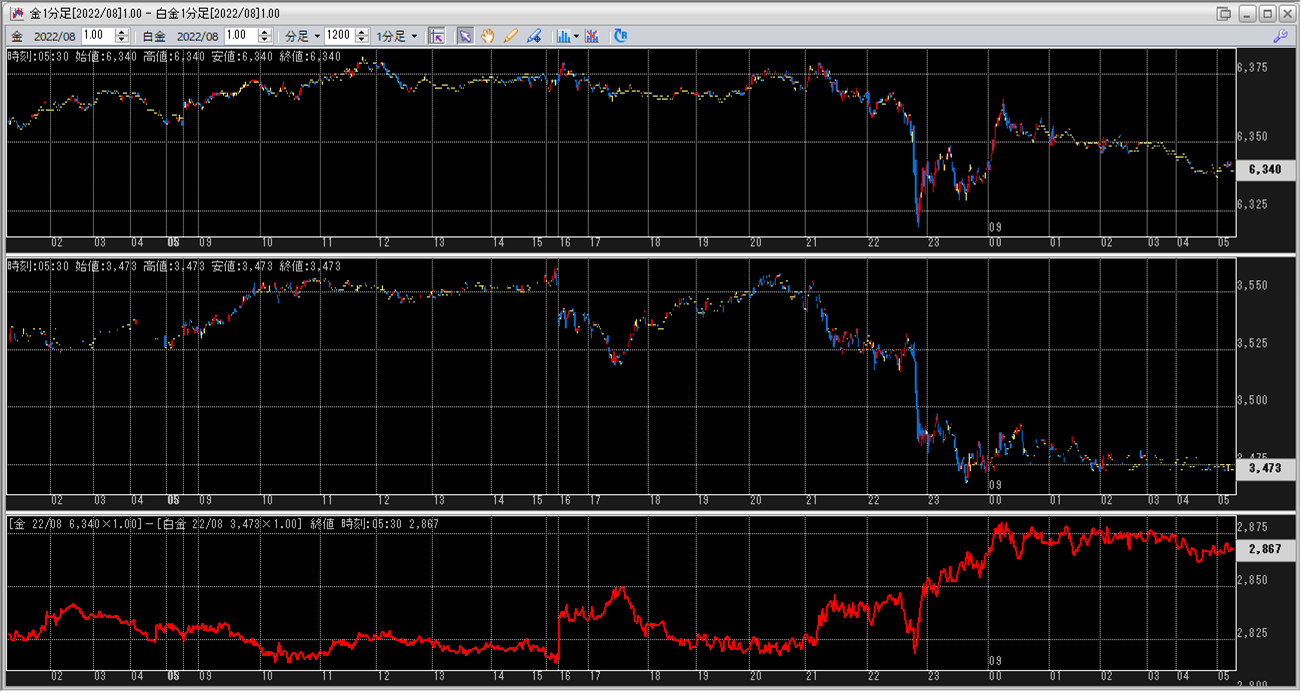The image size is (1301, 692).
Task: Click the eraser tool next to pencil
Action: (534, 36)
